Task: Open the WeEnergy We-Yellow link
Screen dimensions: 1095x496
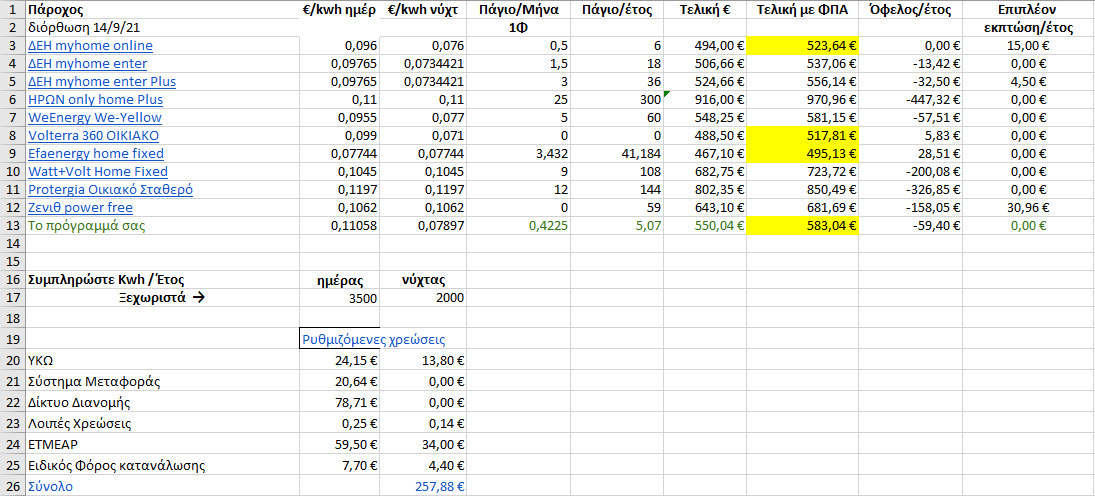Action: [95, 117]
